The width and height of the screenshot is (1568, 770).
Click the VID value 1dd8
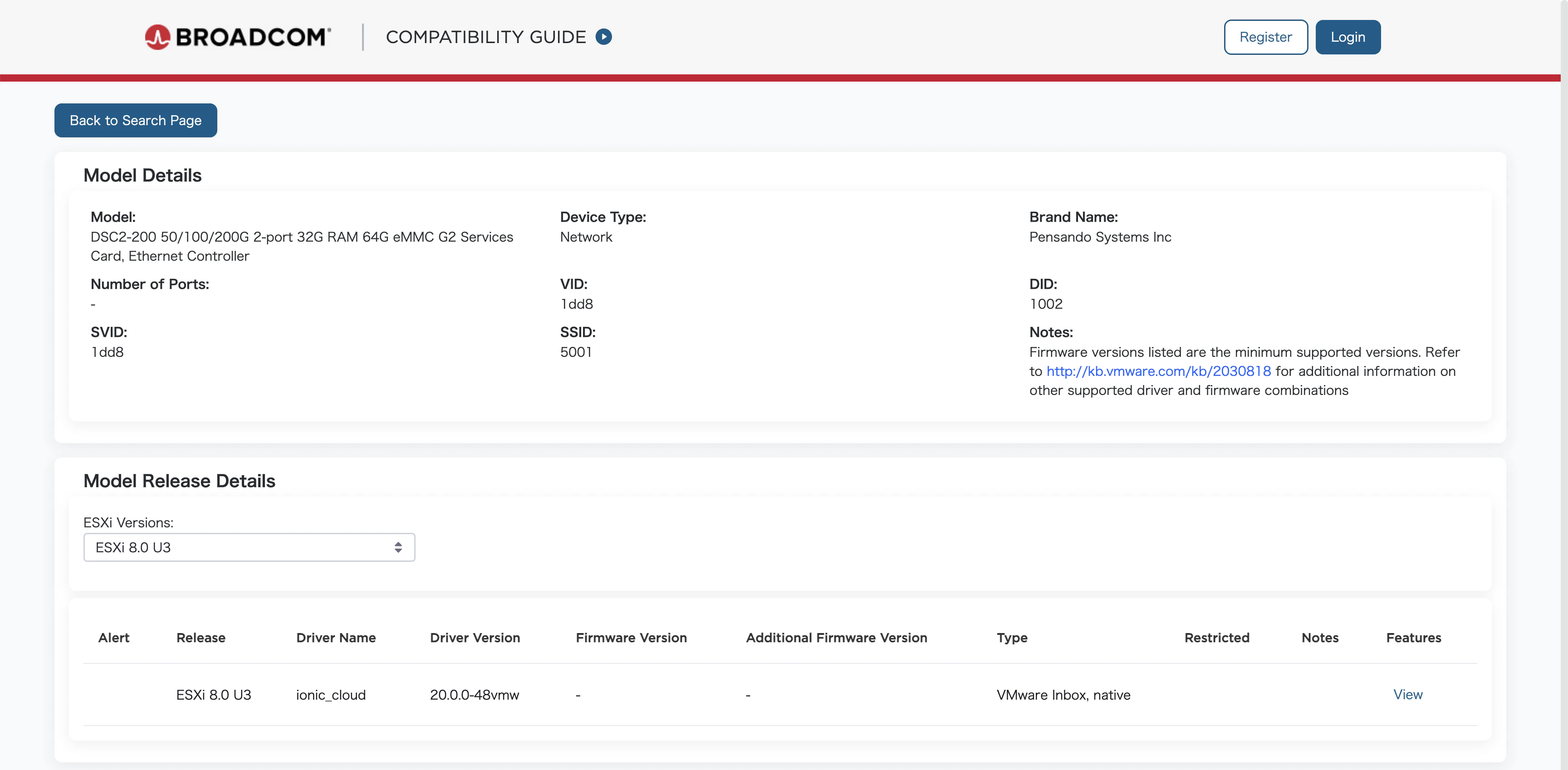click(577, 303)
